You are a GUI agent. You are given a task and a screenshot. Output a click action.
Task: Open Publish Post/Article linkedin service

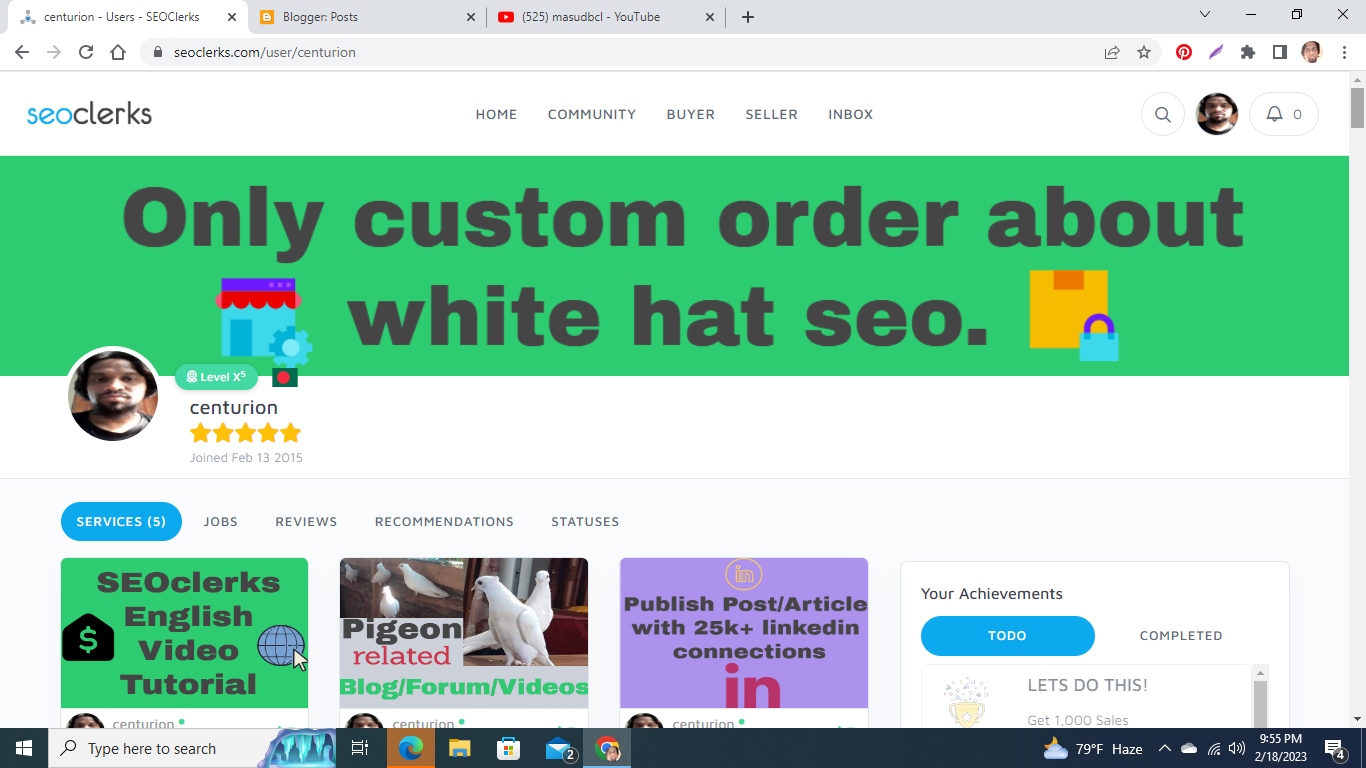(744, 633)
